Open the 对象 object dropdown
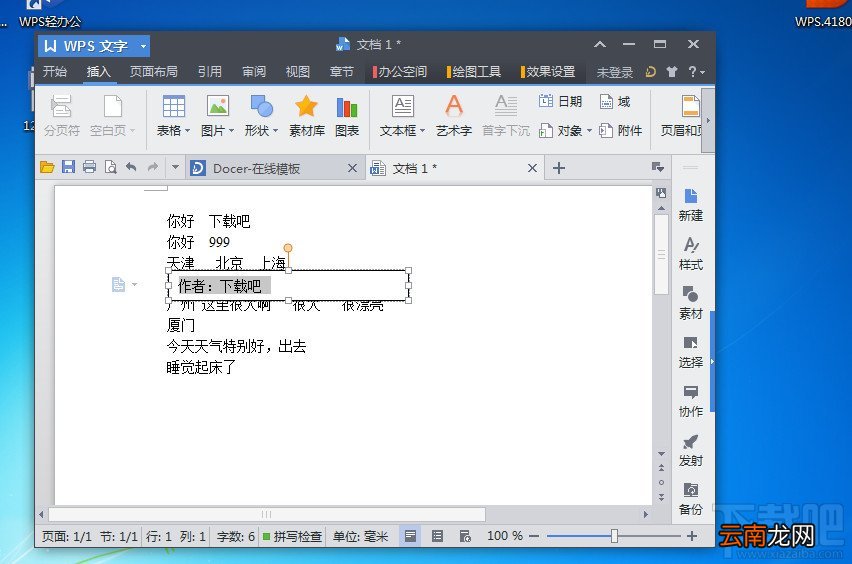The width and height of the screenshot is (852, 564). [x=565, y=130]
